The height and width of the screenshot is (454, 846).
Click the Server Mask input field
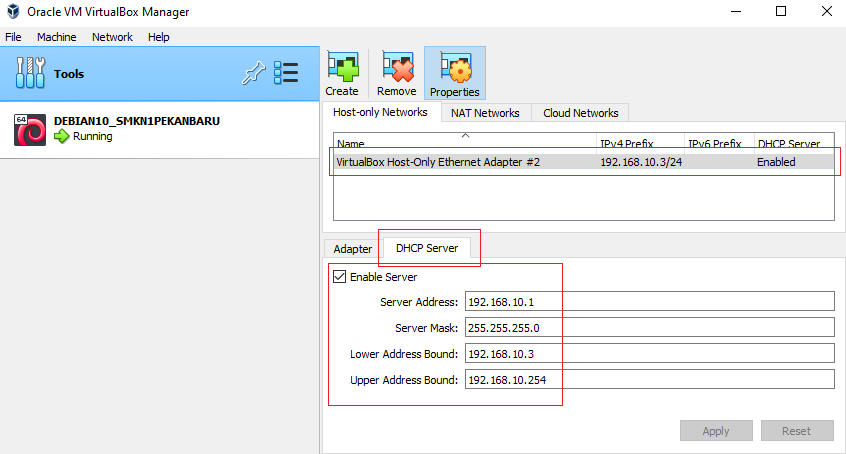point(650,328)
